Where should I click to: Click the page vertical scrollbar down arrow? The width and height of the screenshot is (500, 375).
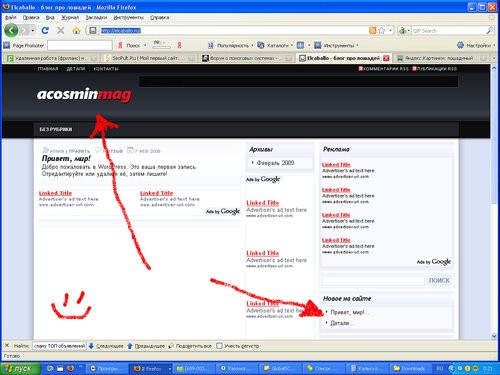(494, 336)
